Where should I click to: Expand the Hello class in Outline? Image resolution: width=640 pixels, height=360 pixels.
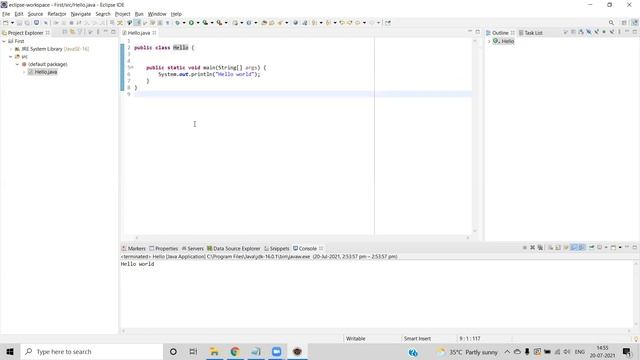click(489, 41)
